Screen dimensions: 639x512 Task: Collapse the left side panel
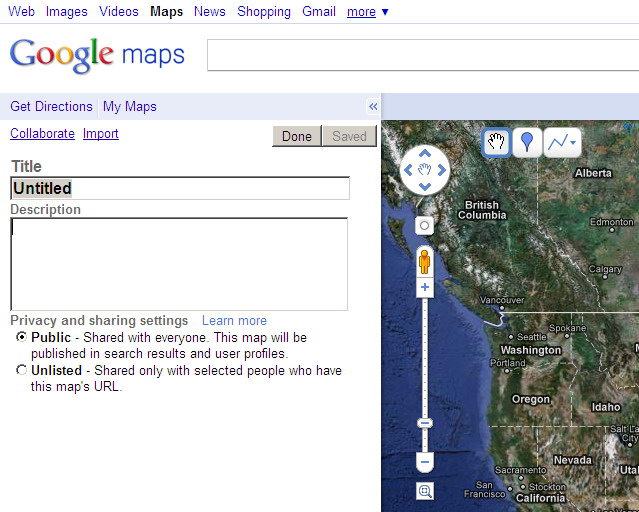[373, 107]
